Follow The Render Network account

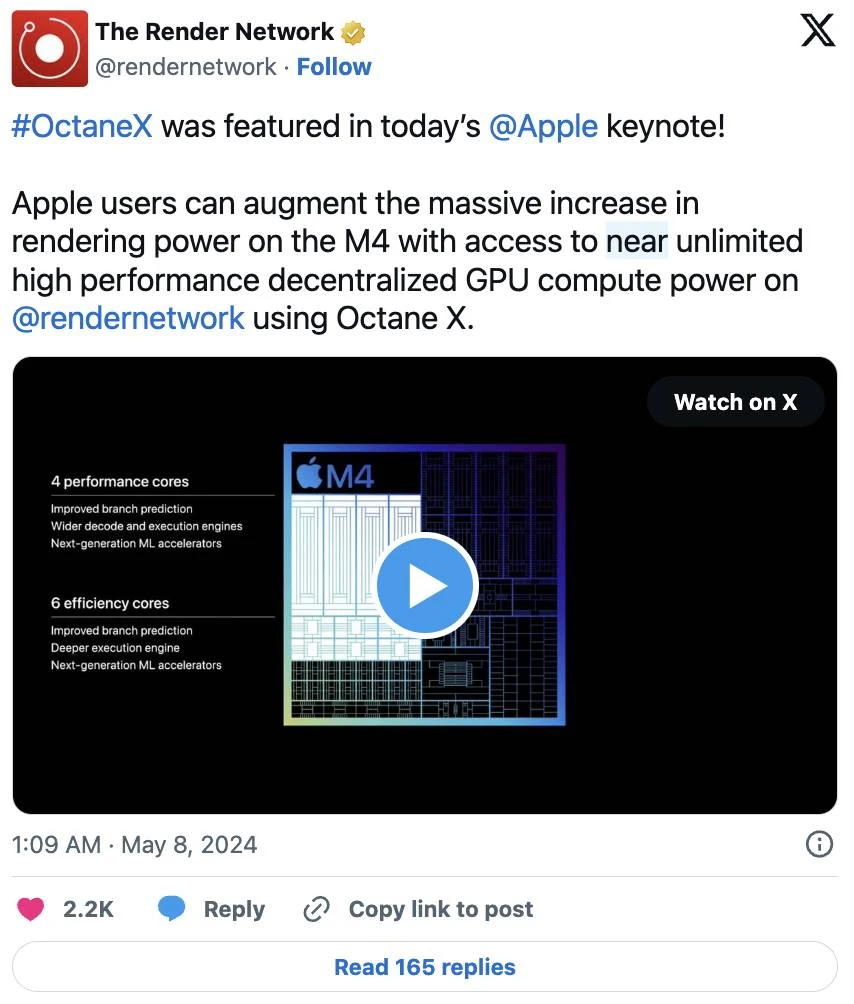334,67
